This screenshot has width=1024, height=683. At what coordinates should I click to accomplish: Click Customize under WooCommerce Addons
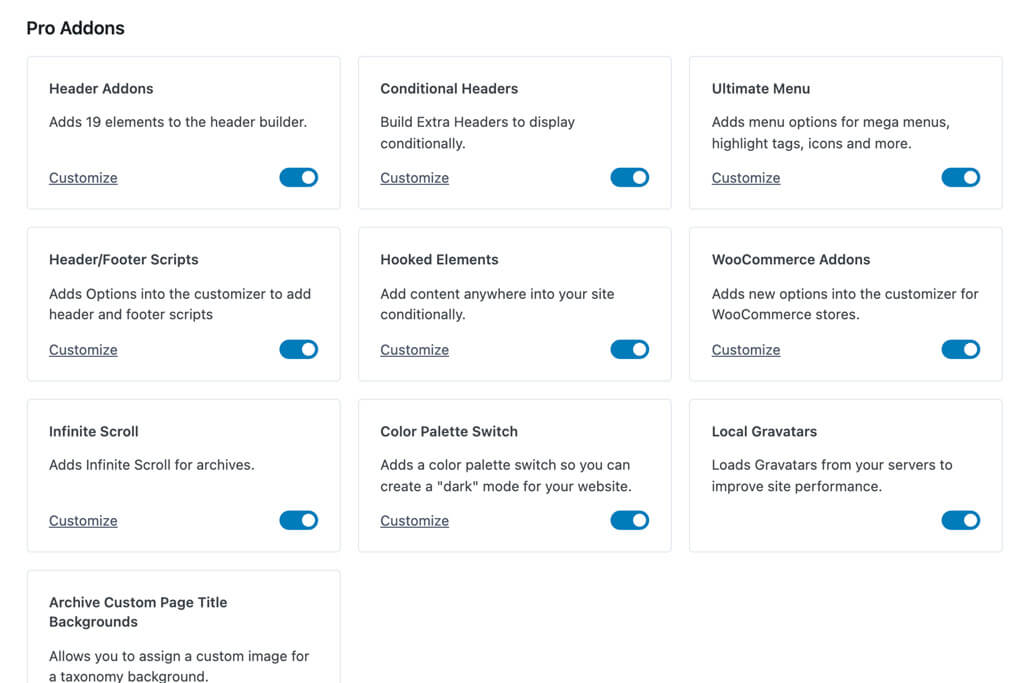745,350
